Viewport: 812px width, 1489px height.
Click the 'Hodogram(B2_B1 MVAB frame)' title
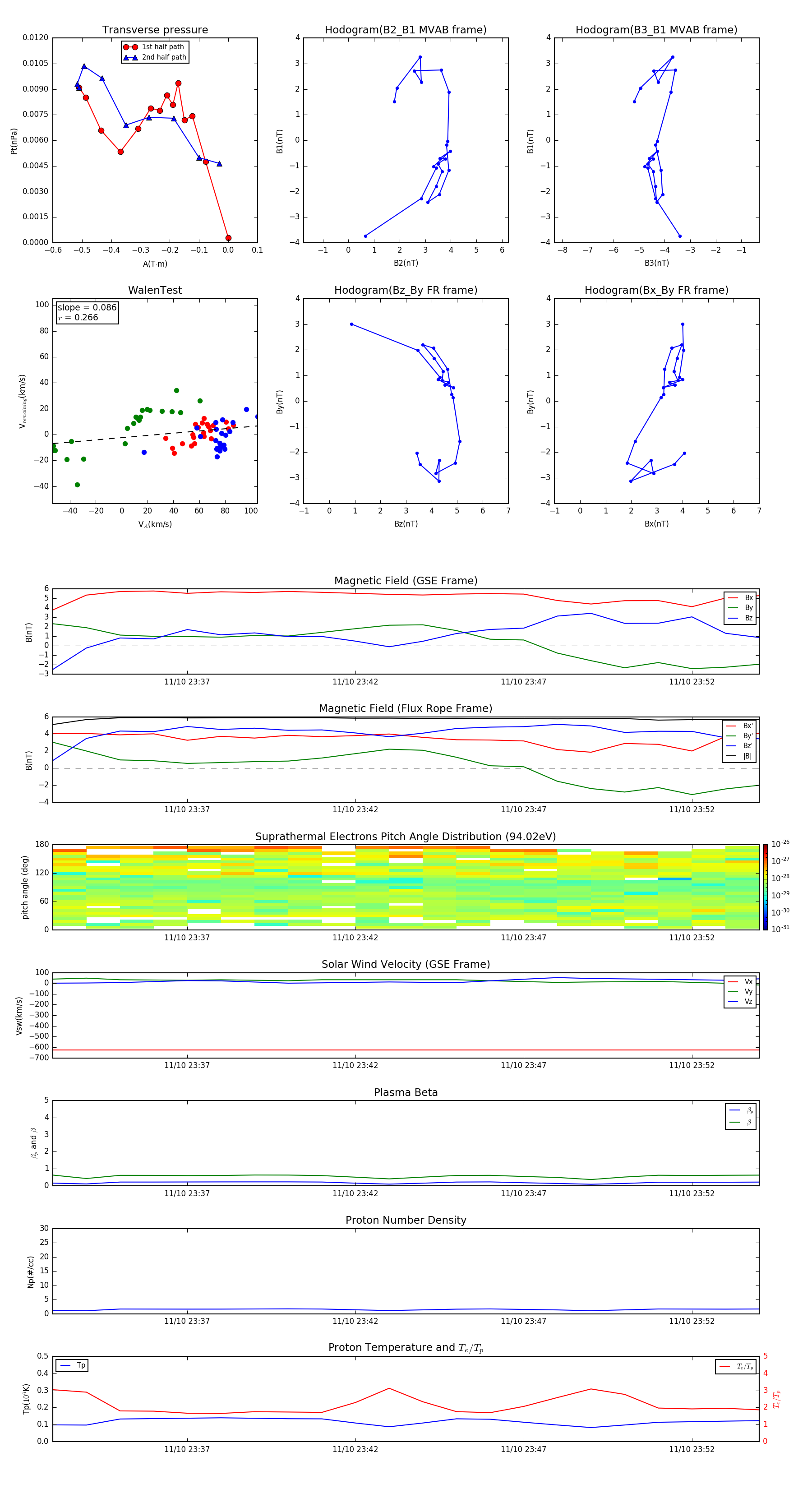[406, 30]
